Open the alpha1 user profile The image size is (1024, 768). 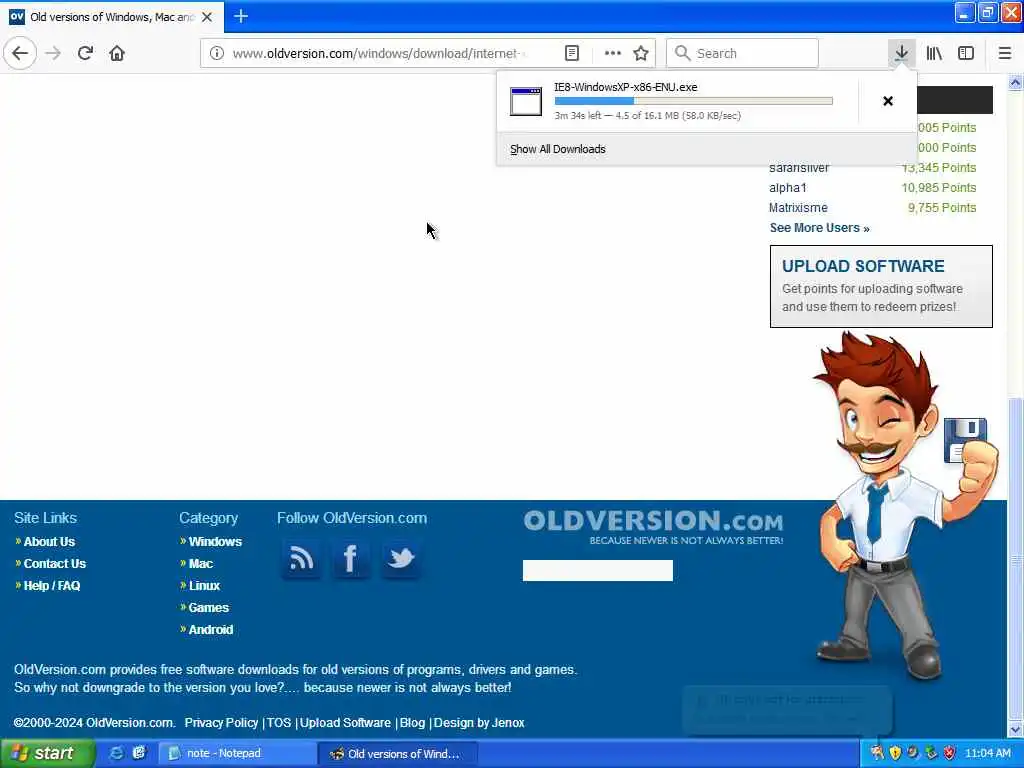coord(788,187)
